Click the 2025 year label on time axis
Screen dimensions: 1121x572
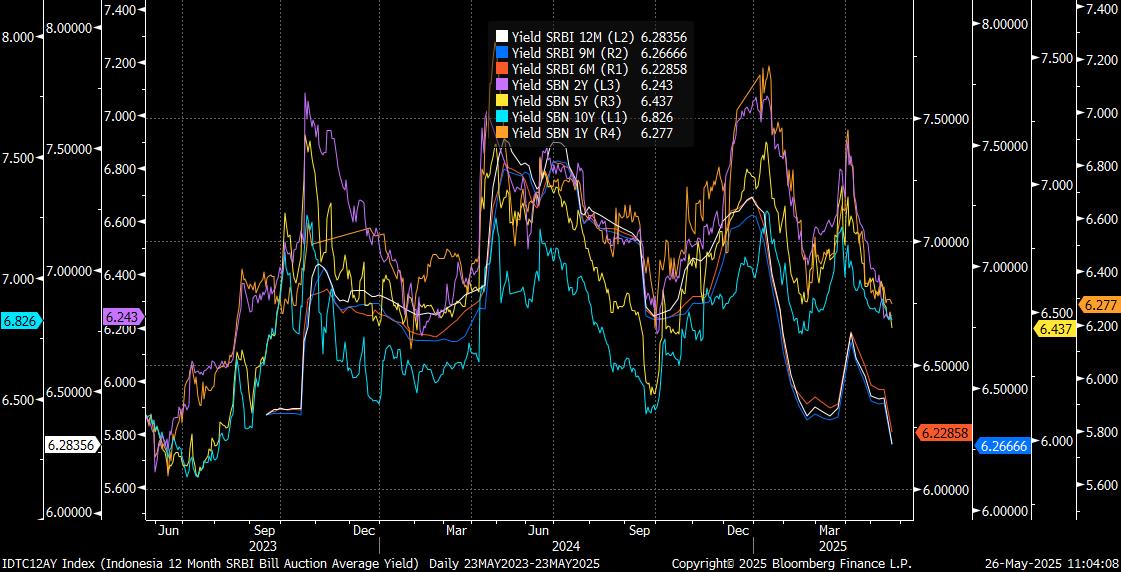(x=831, y=547)
